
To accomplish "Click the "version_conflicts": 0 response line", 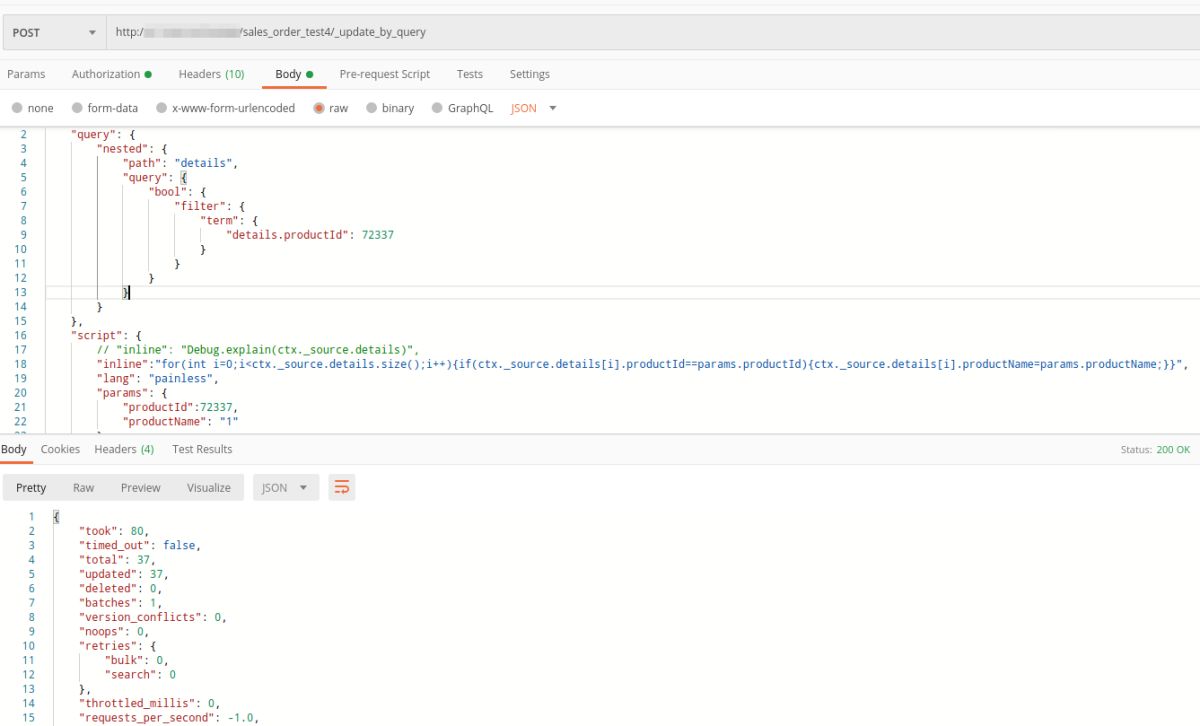I will tap(153, 618).
